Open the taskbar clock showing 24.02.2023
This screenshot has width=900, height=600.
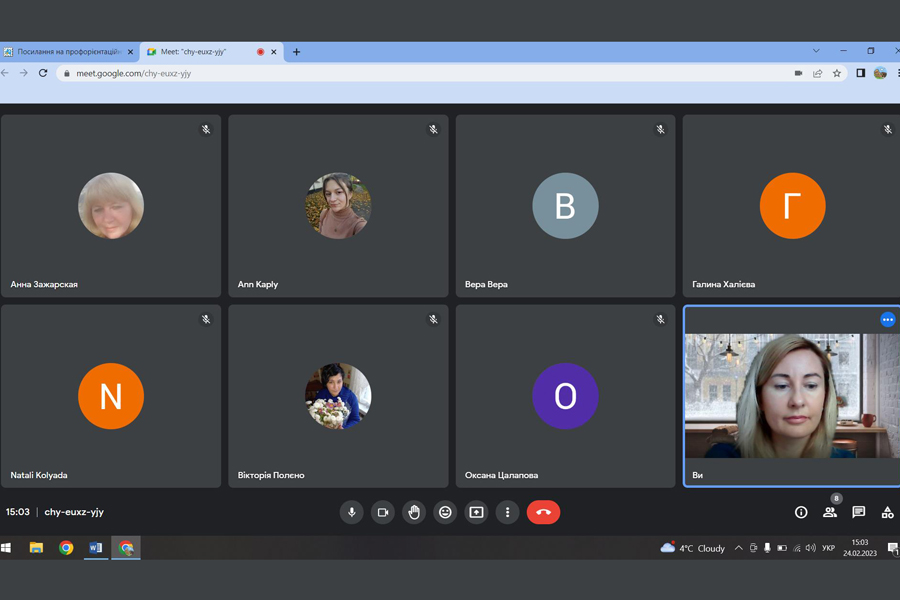[860, 548]
